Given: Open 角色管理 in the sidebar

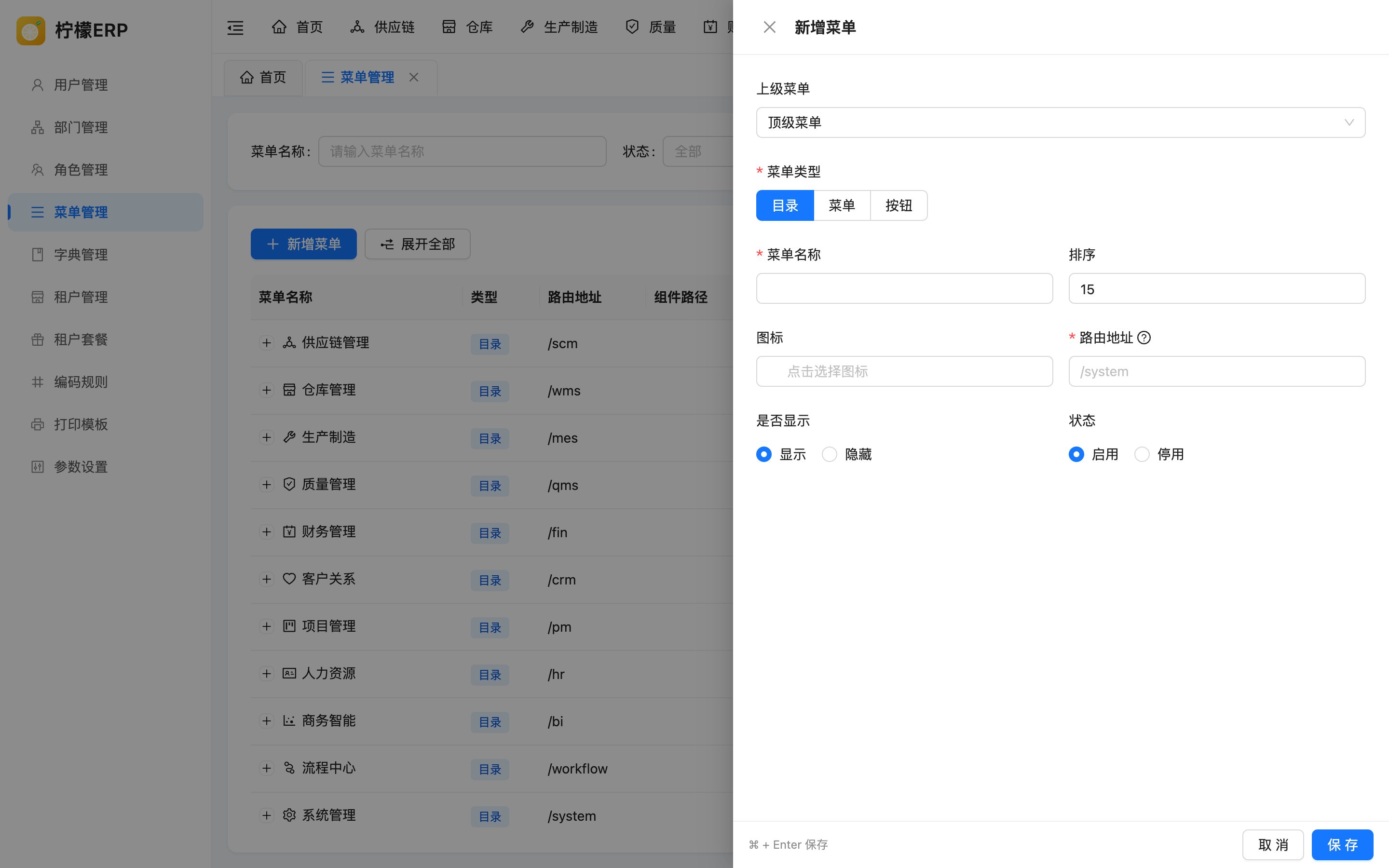Looking at the screenshot, I should coord(106,170).
